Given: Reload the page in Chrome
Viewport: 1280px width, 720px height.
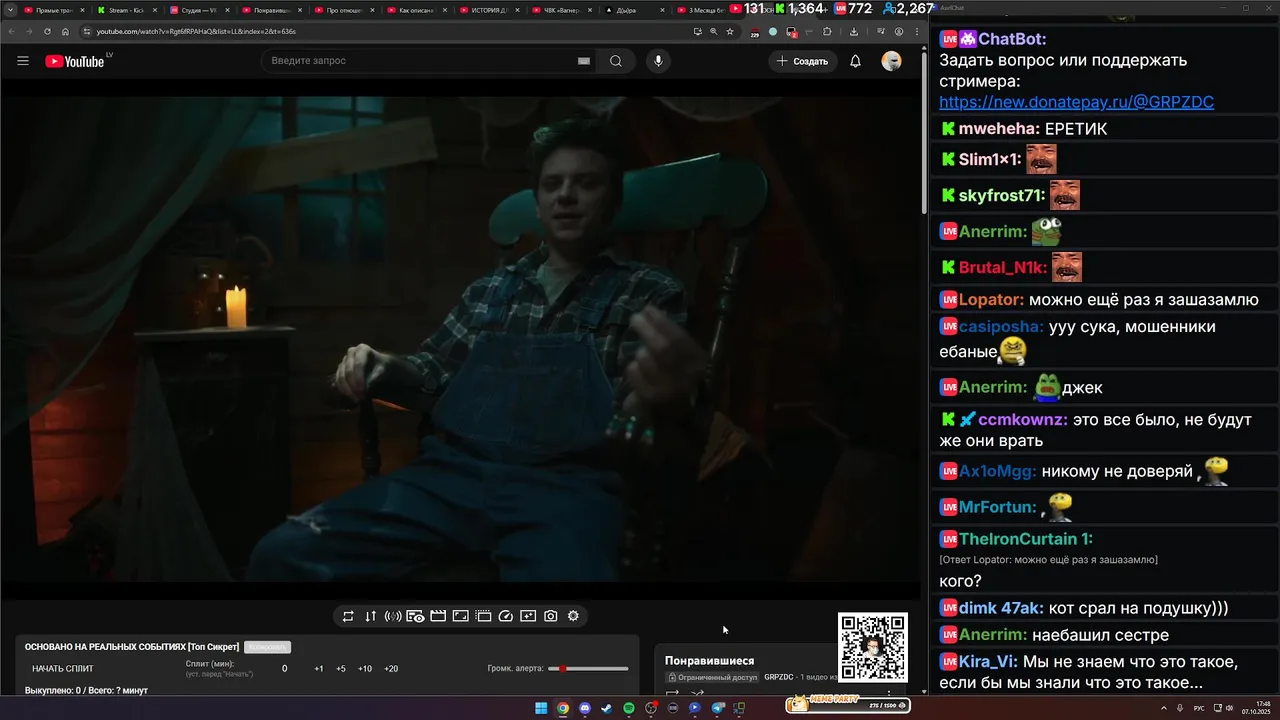Looking at the screenshot, I should point(47,31).
